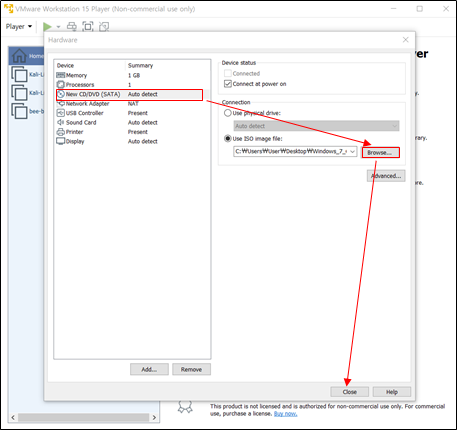Select the Display device row
Viewport: 457px width, 430px height.
132,141
